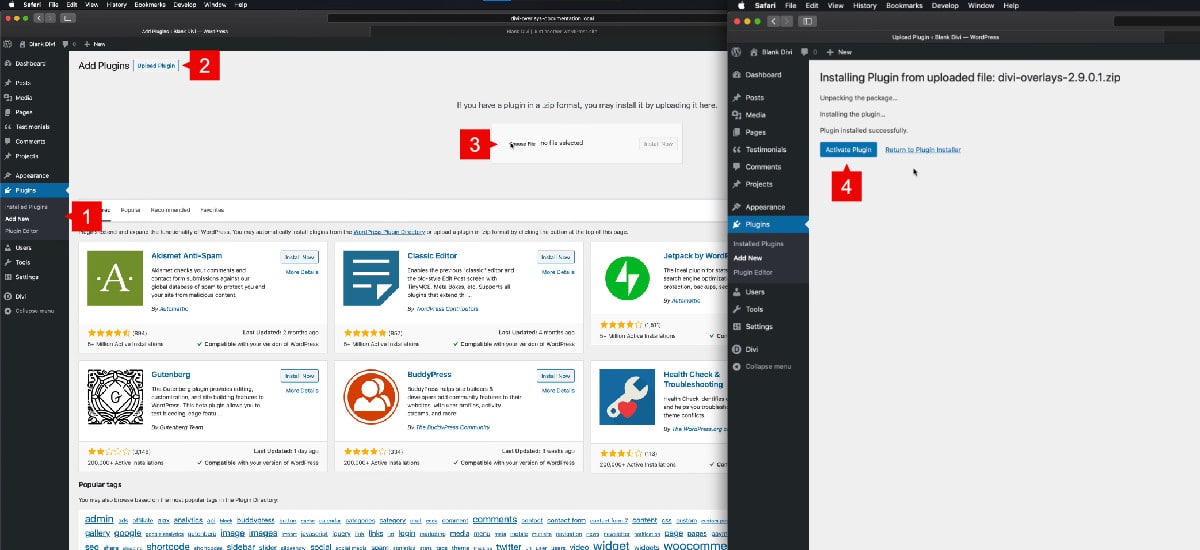The width and height of the screenshot is (1200, 550).
Task: Click the Classic Editor plugin icon
Action: (371, 278)
